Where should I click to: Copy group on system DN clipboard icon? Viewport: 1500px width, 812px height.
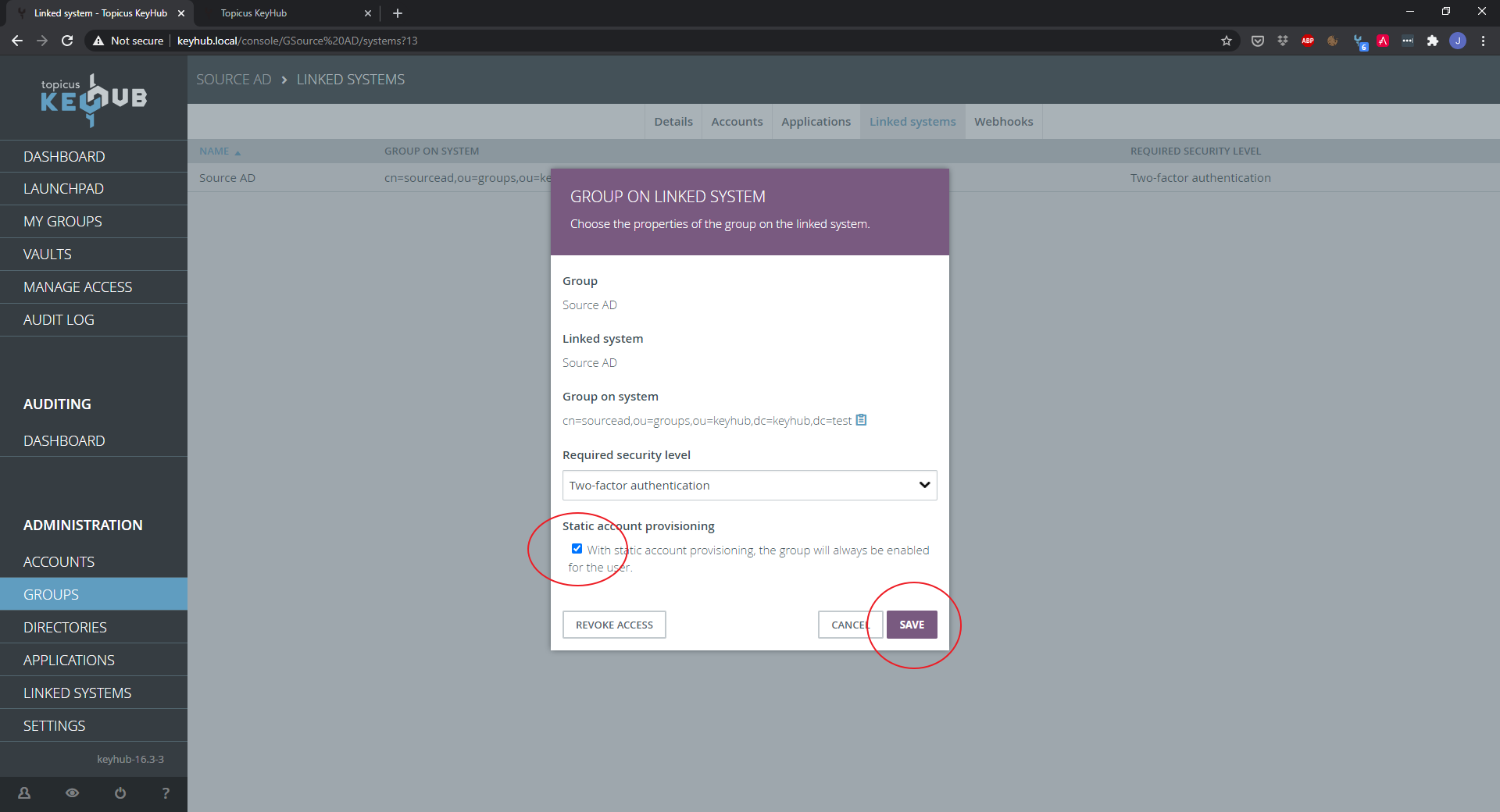click(x=861, y=420)
